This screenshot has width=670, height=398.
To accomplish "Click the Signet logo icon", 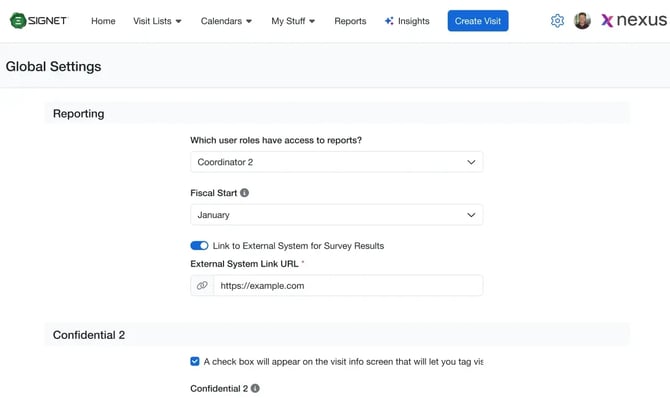I will pyautogui.click(x=18, y=21).
